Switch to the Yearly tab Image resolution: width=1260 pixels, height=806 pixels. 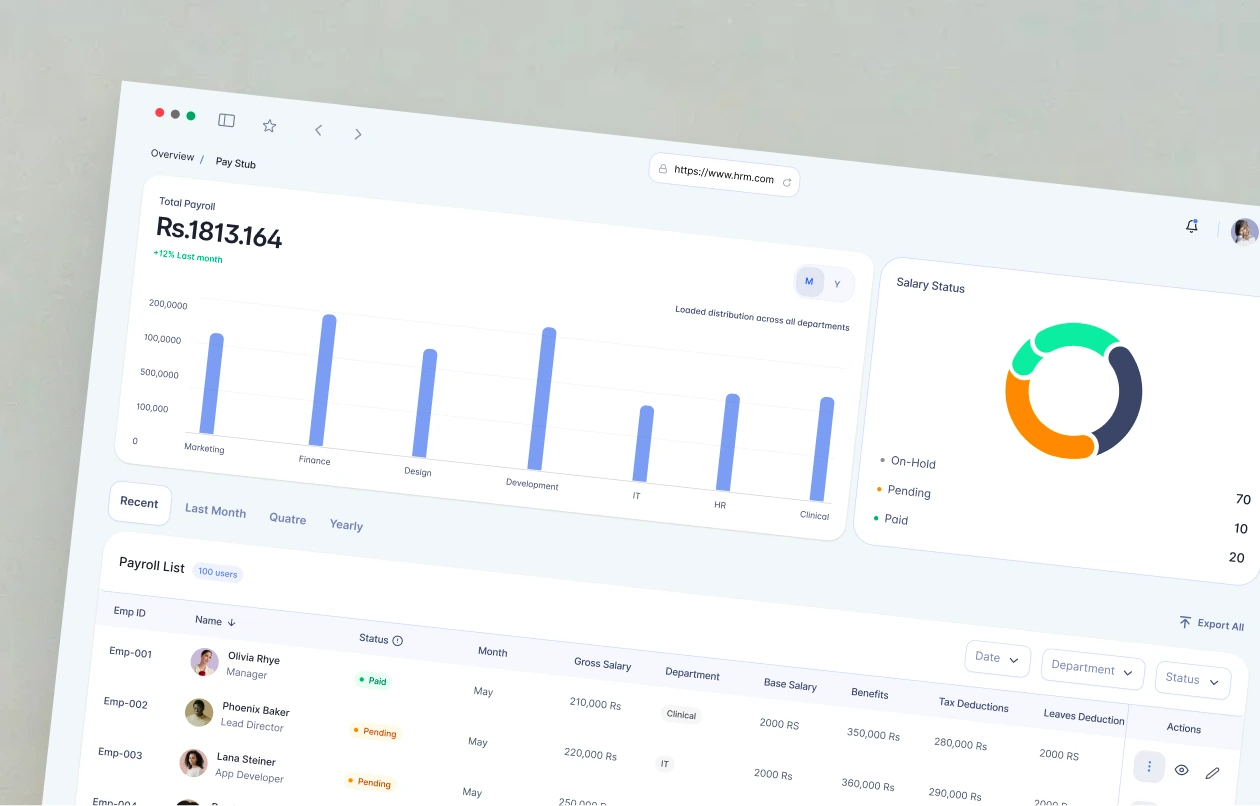(346, 525)
